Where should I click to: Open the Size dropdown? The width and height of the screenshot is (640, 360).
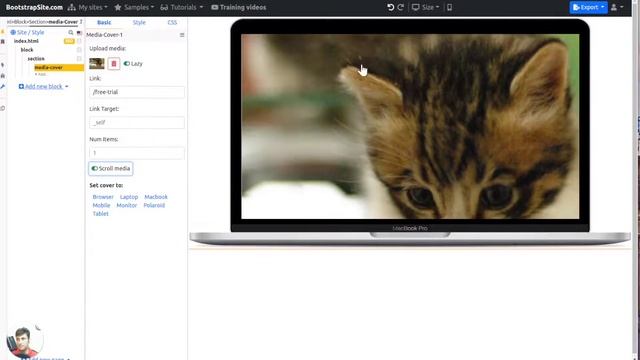point(425,7)
